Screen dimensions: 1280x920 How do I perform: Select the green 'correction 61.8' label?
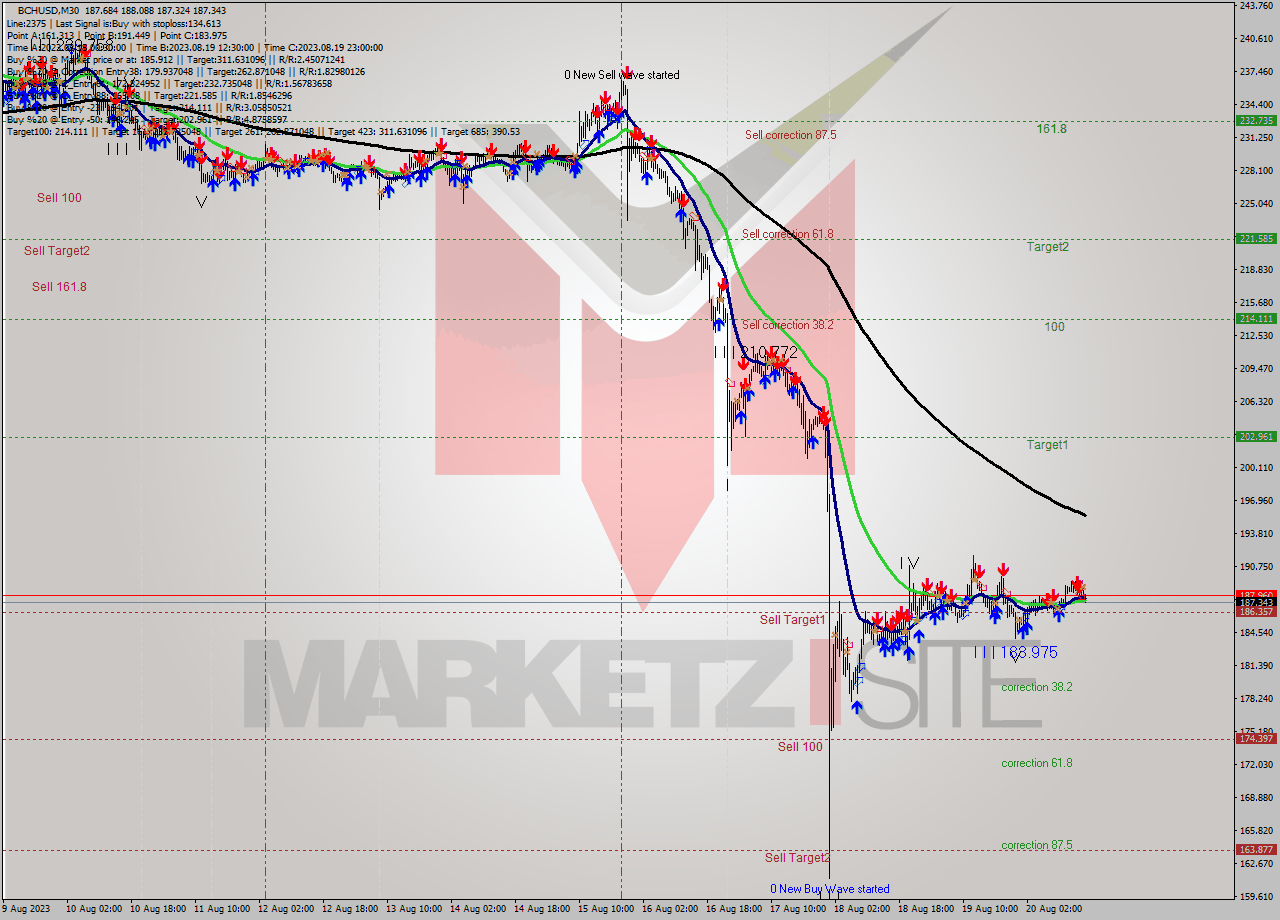tap(1037, 763)
